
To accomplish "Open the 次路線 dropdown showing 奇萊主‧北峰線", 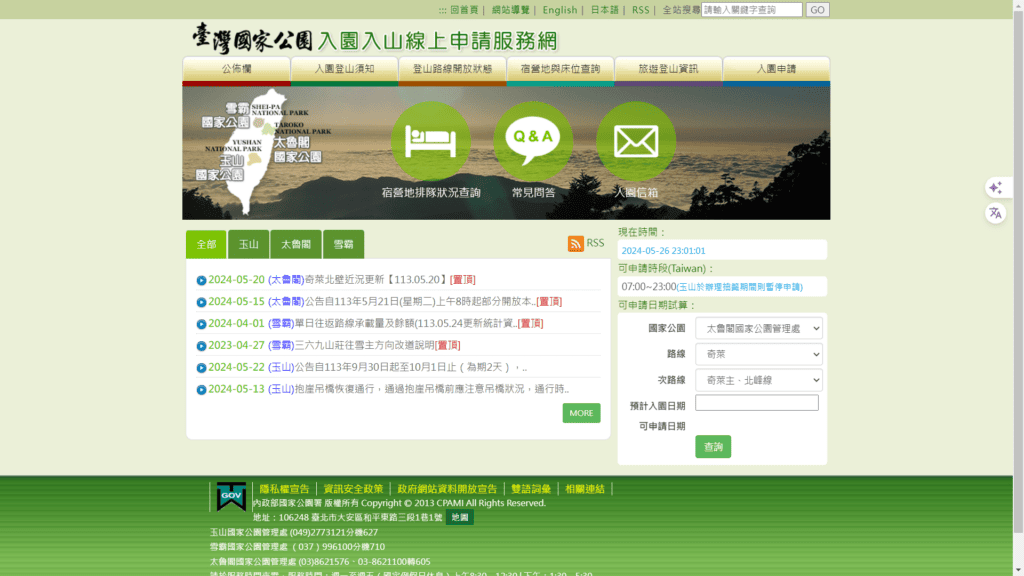I will (x=758, y=380).
